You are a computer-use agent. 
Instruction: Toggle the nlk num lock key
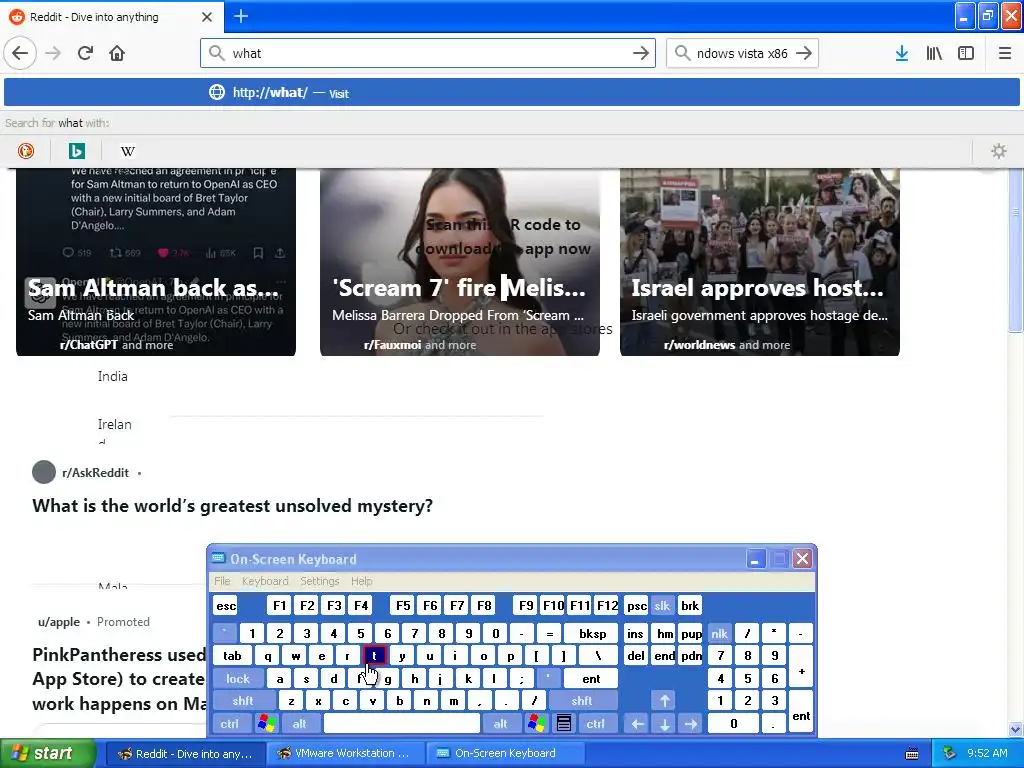(720, 633)
